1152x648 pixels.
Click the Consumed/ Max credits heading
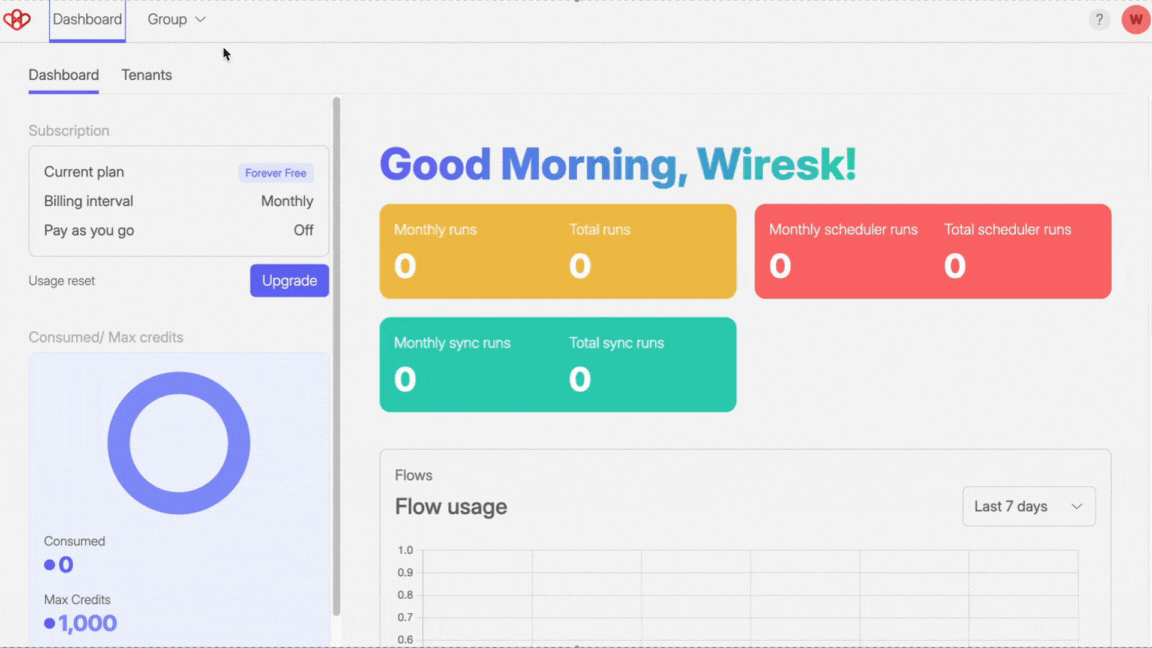(x=106, y=337)
